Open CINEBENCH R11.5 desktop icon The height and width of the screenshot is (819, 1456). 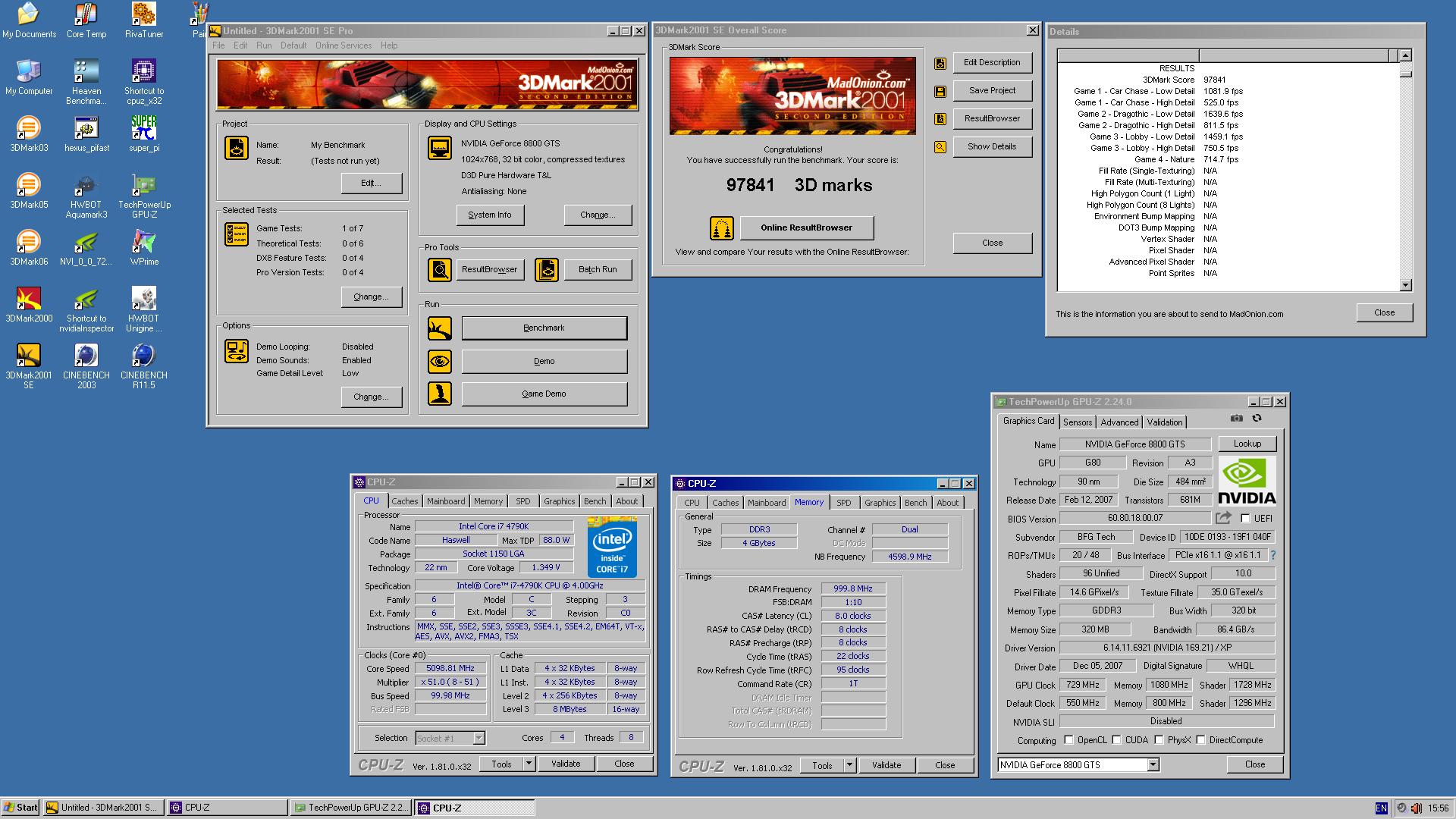(143, 366)
